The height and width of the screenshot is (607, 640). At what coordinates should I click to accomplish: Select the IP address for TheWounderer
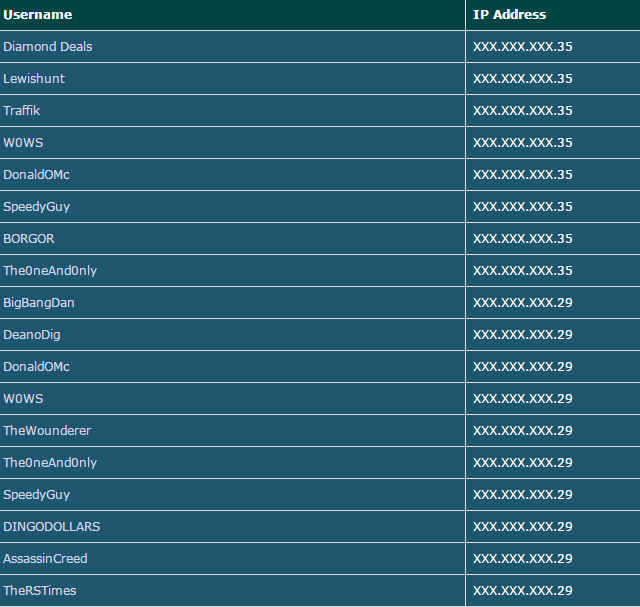point(523,431)
